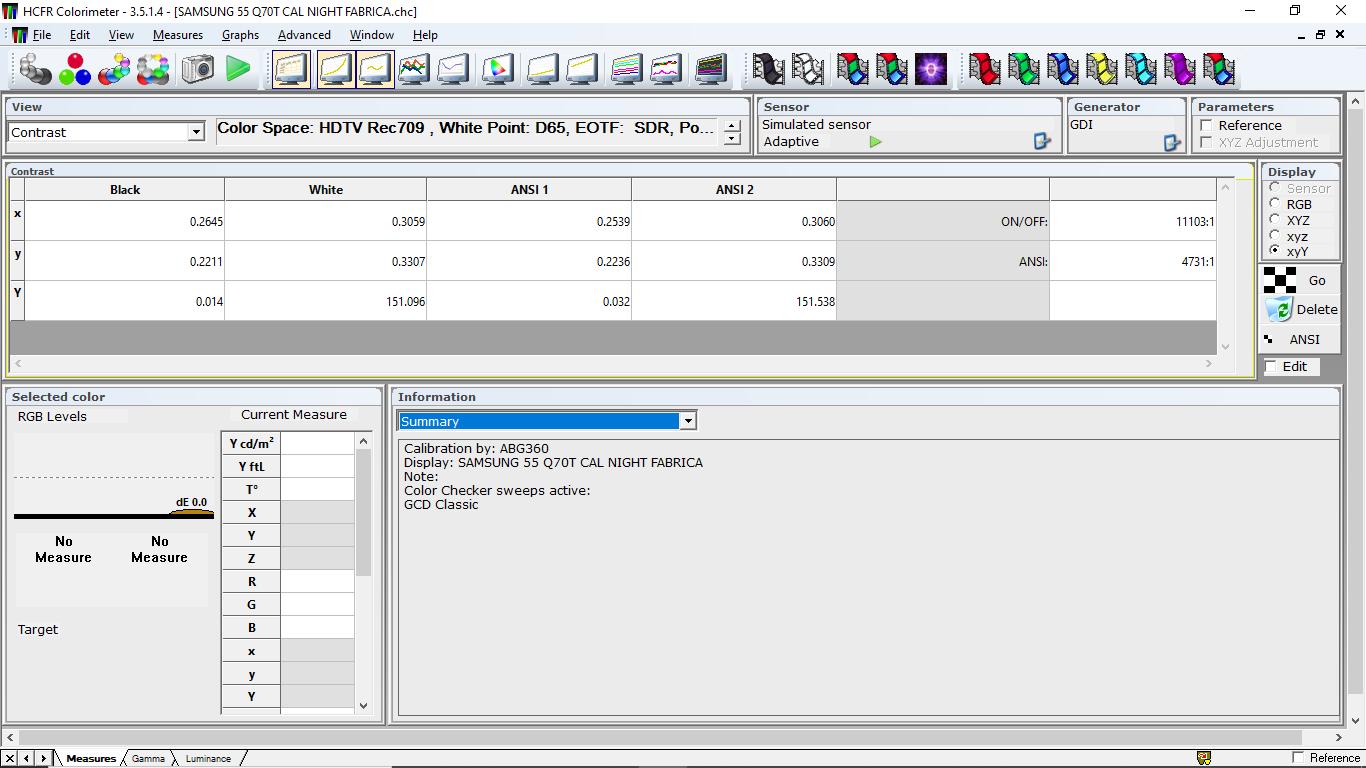Click the ON/OFF contrast value 11103:1

pyautogui.click(x=1133, y=221)
